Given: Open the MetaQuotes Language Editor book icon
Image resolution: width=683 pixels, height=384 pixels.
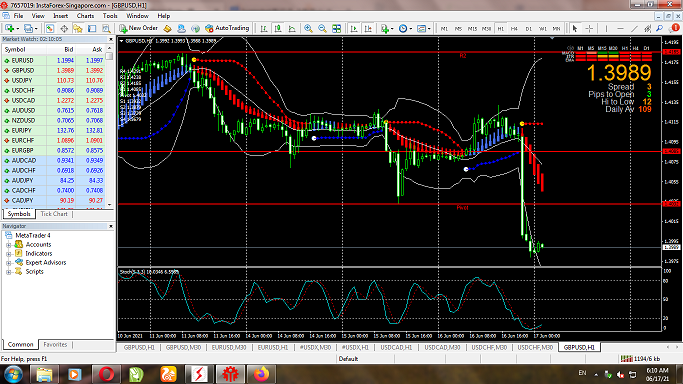Looking at the screenshot, I should 167,28.
